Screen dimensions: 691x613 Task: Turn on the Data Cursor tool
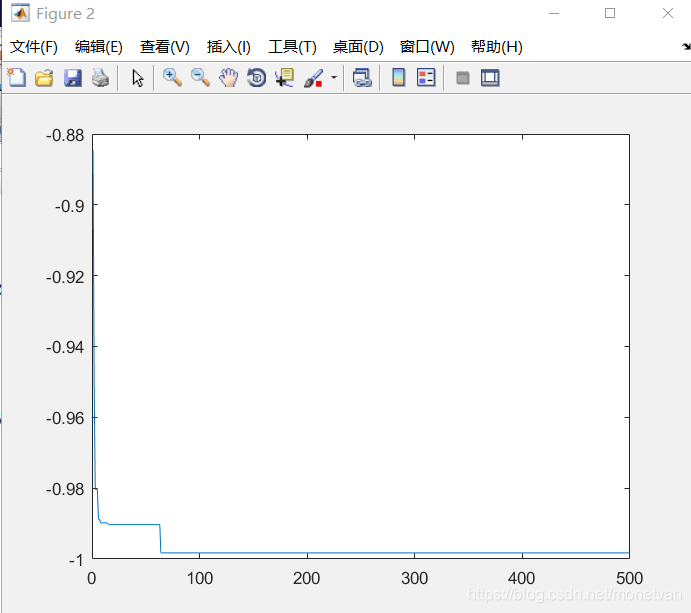click(284, 78)
